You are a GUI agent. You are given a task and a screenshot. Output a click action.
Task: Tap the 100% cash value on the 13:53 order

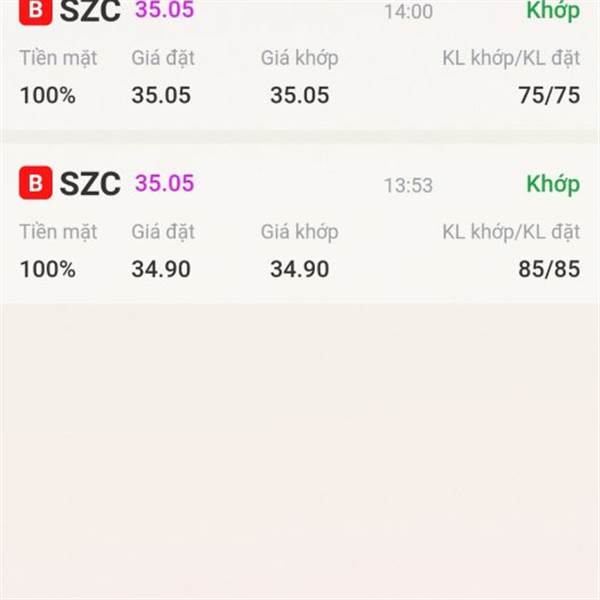click(x=47, y=269)
